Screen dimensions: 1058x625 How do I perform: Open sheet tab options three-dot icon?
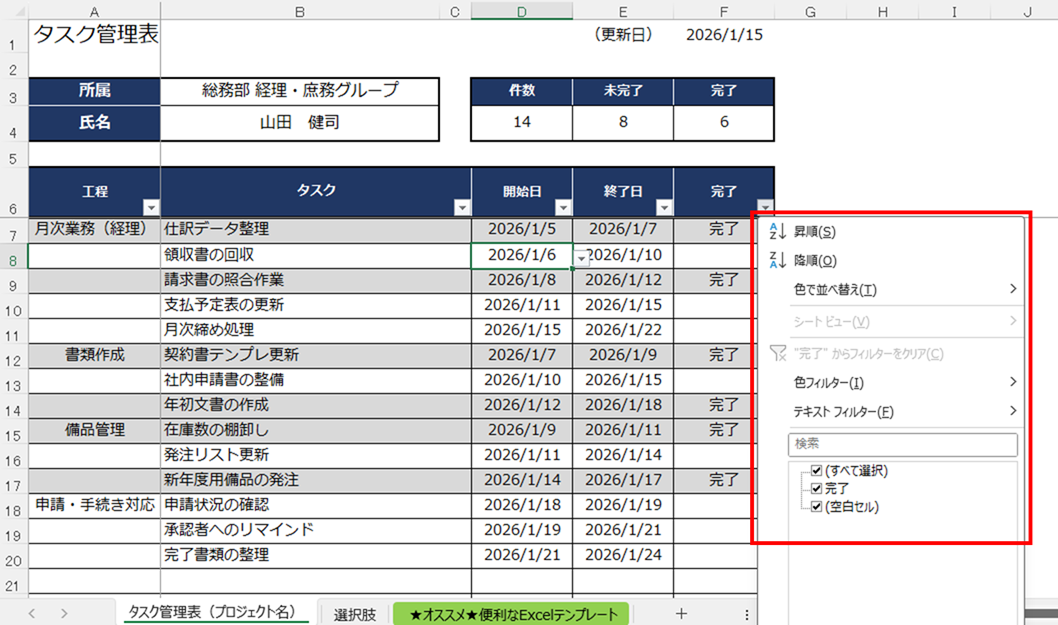pyautogui.click(x=746, y=614)
